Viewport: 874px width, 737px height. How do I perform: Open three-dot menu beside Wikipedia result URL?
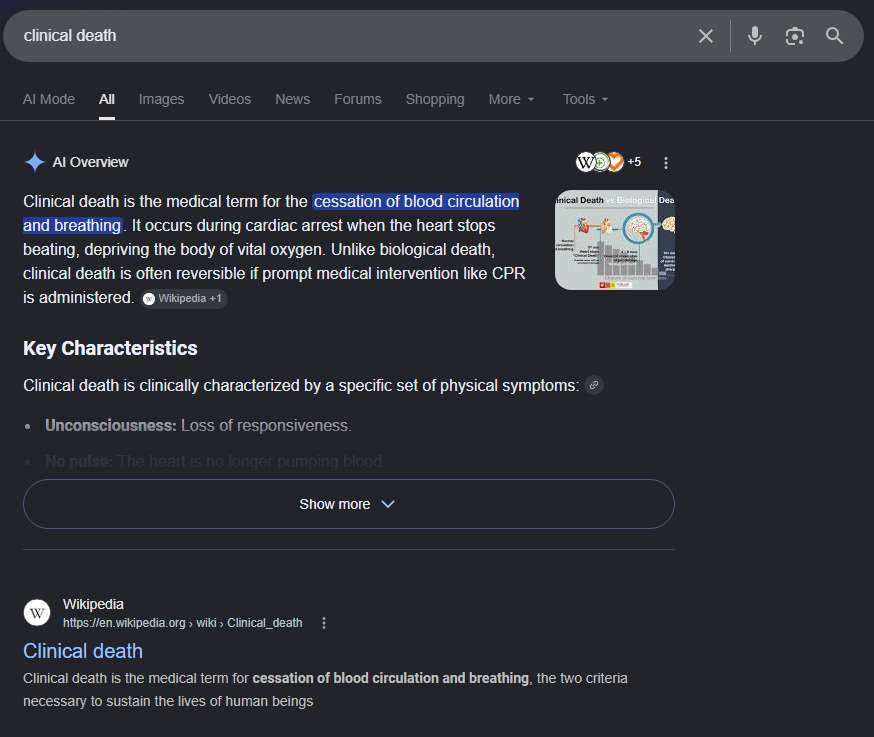click(324, 623)
